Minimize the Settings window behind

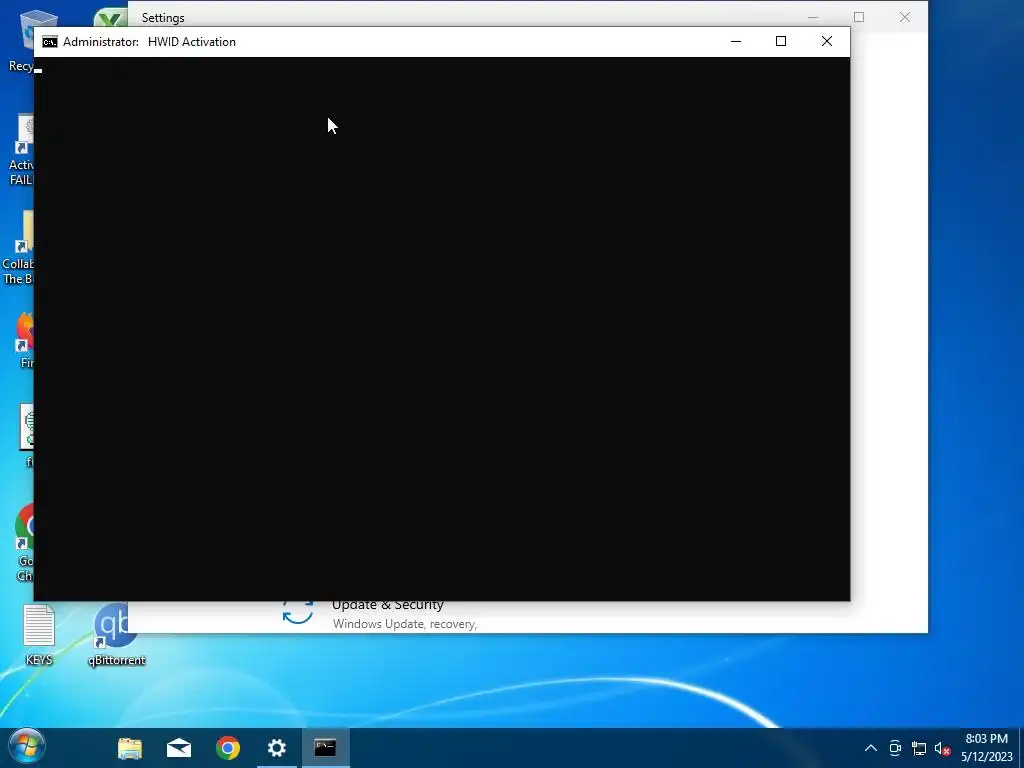(813, 17)
